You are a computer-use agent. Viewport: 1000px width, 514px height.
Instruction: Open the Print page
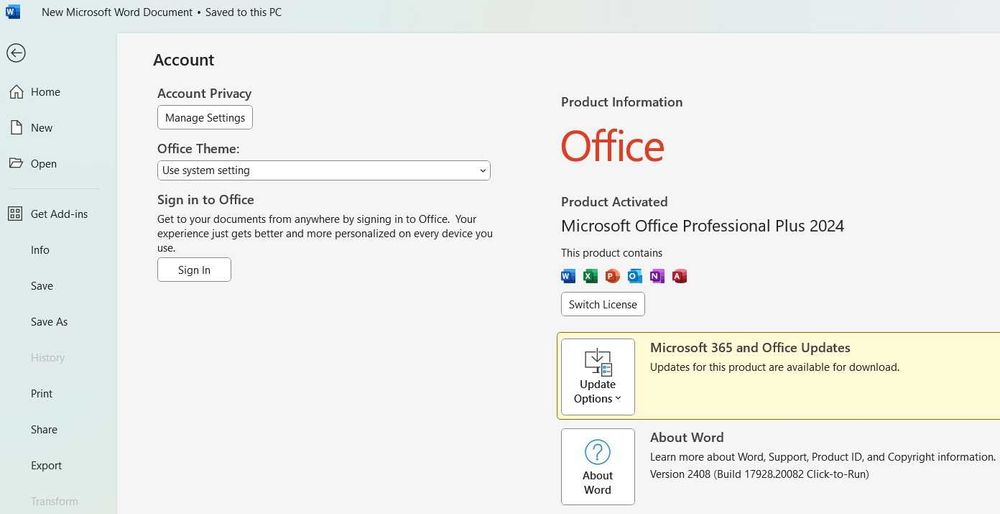[41, 393]
